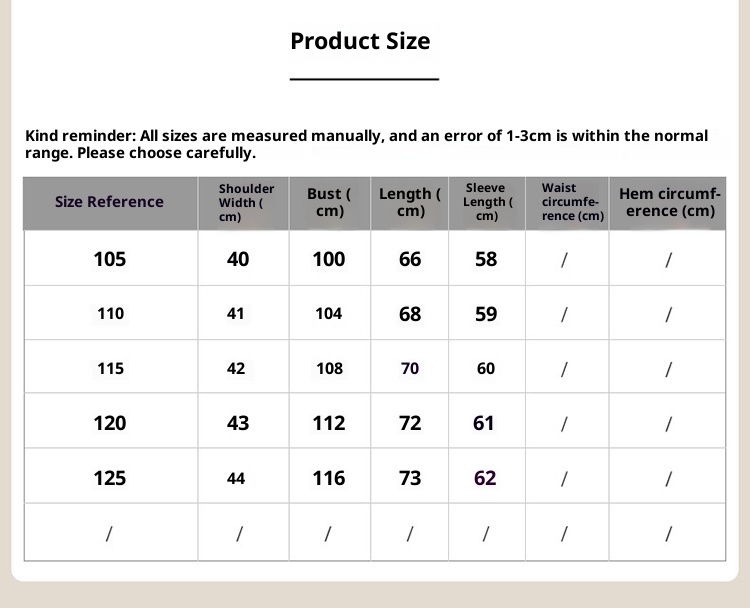Select the size 115 reference cell
Screen dimensions: 750x608
pos(110,368)
